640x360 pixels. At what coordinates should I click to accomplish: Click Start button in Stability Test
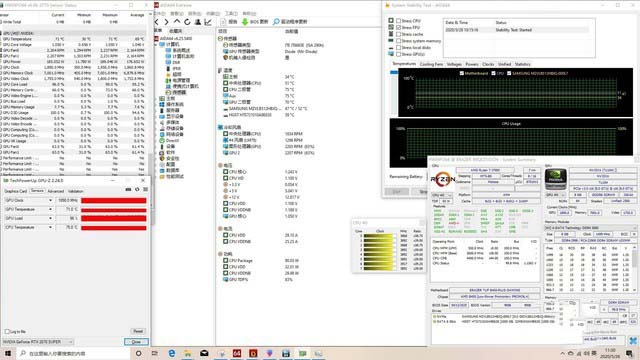coord(396,191)
